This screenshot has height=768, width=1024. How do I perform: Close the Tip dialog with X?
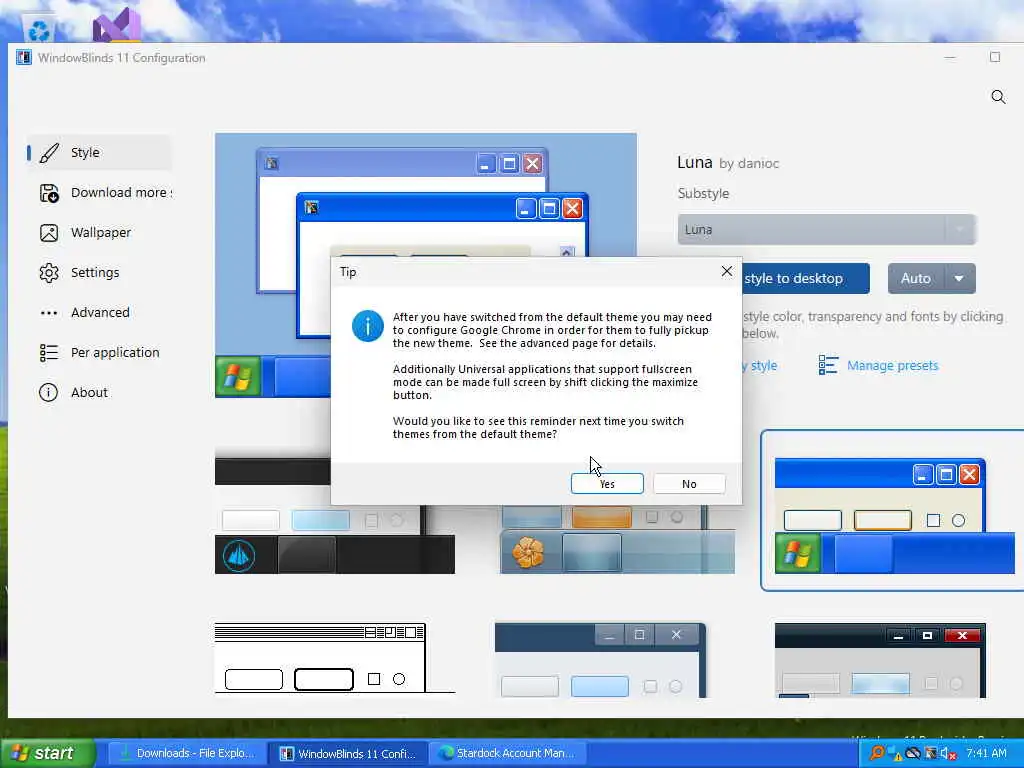pos(727,271)
